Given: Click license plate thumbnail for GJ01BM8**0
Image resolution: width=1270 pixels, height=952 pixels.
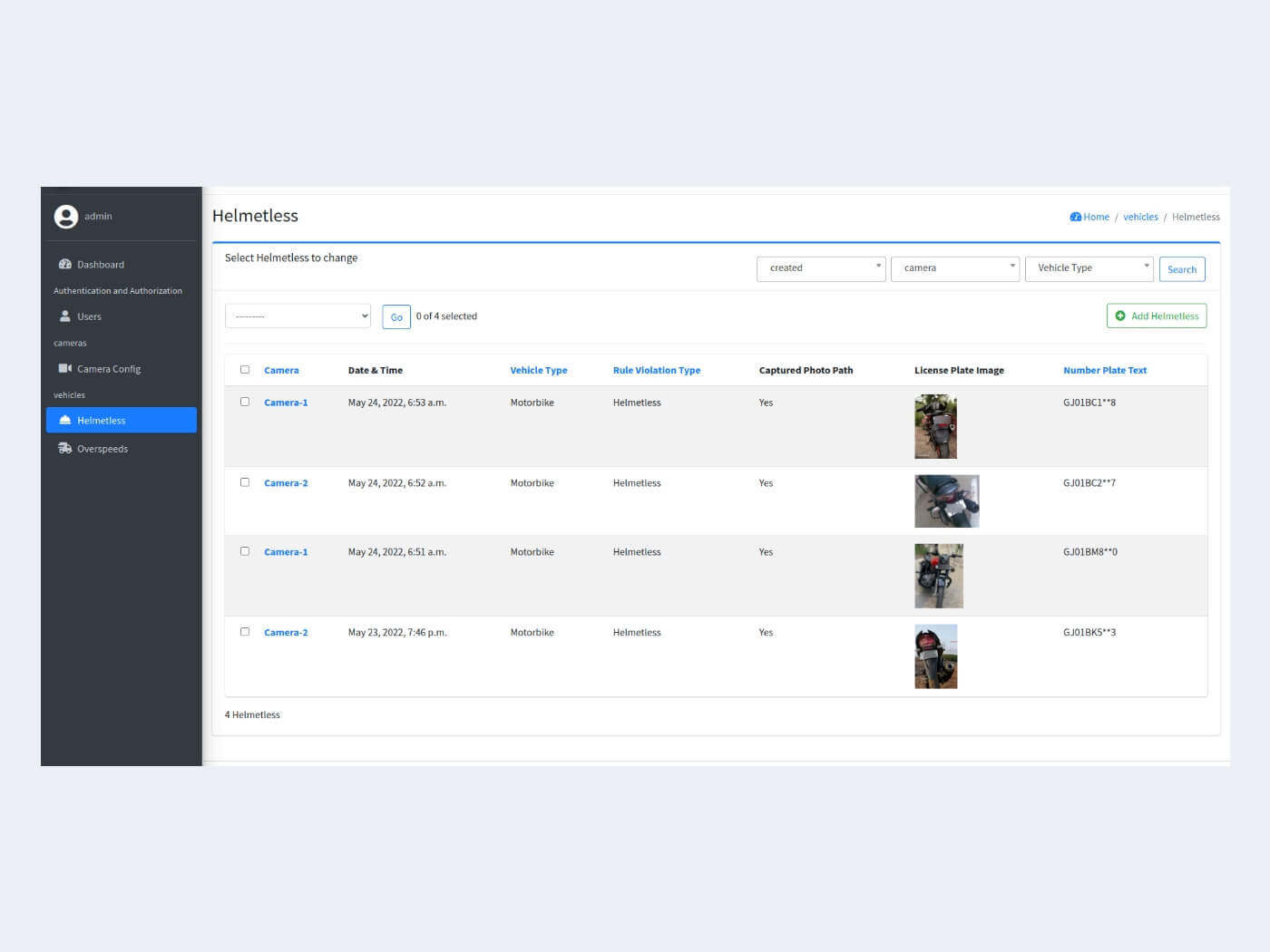Looking at the screenshot, I should tap(939, 576).
